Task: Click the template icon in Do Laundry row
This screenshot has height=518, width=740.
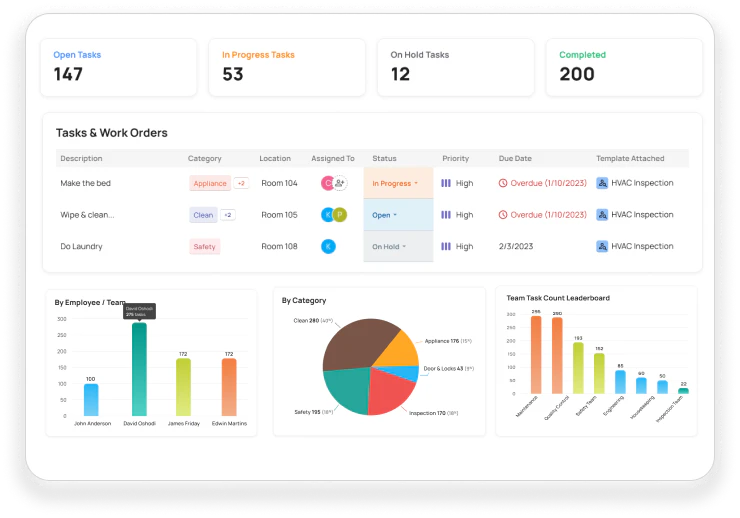Action: click(602, 246)
